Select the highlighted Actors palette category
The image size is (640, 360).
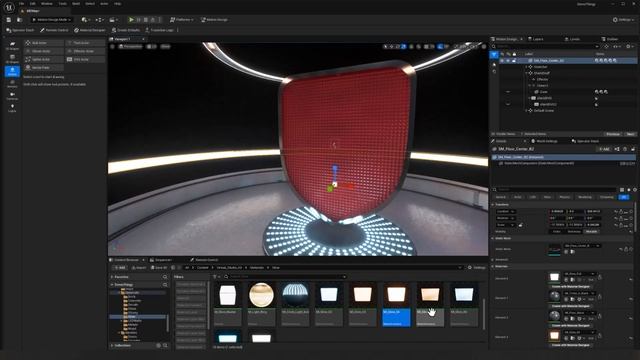12,71
